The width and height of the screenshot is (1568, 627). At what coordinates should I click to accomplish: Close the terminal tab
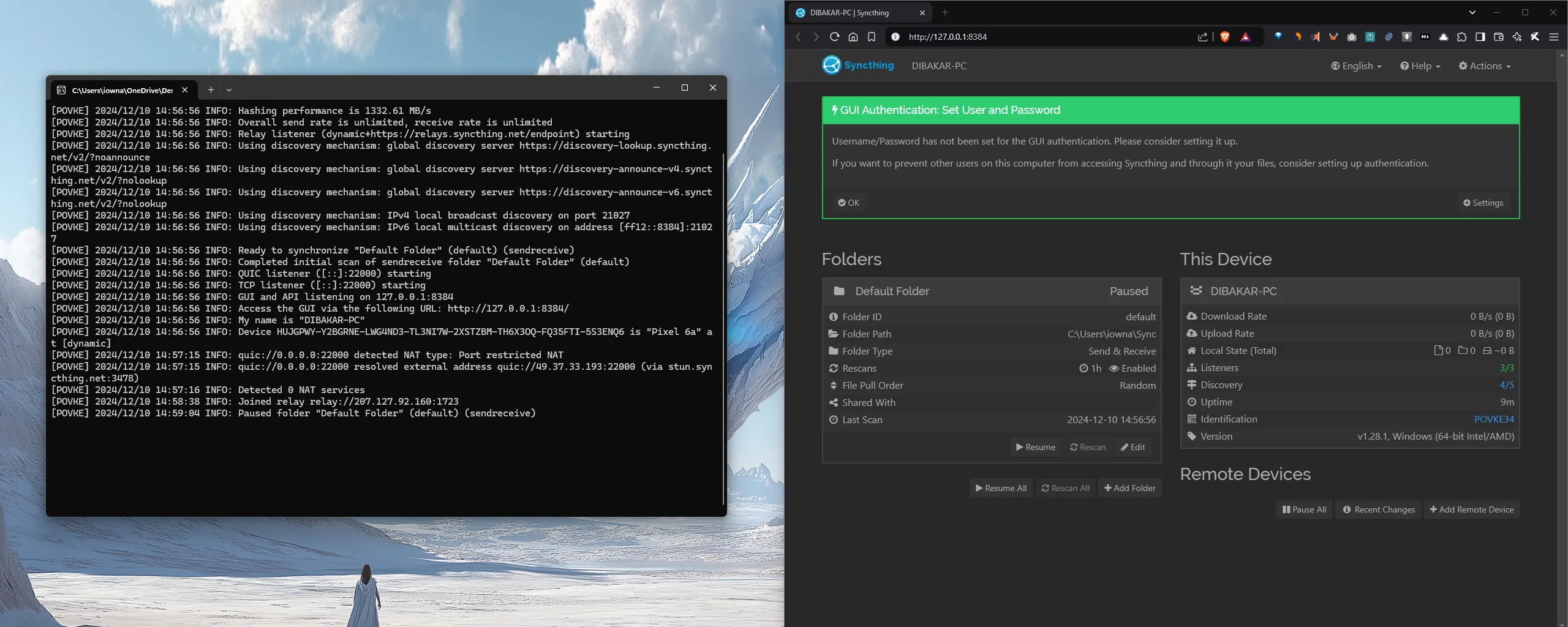(184, 89)
